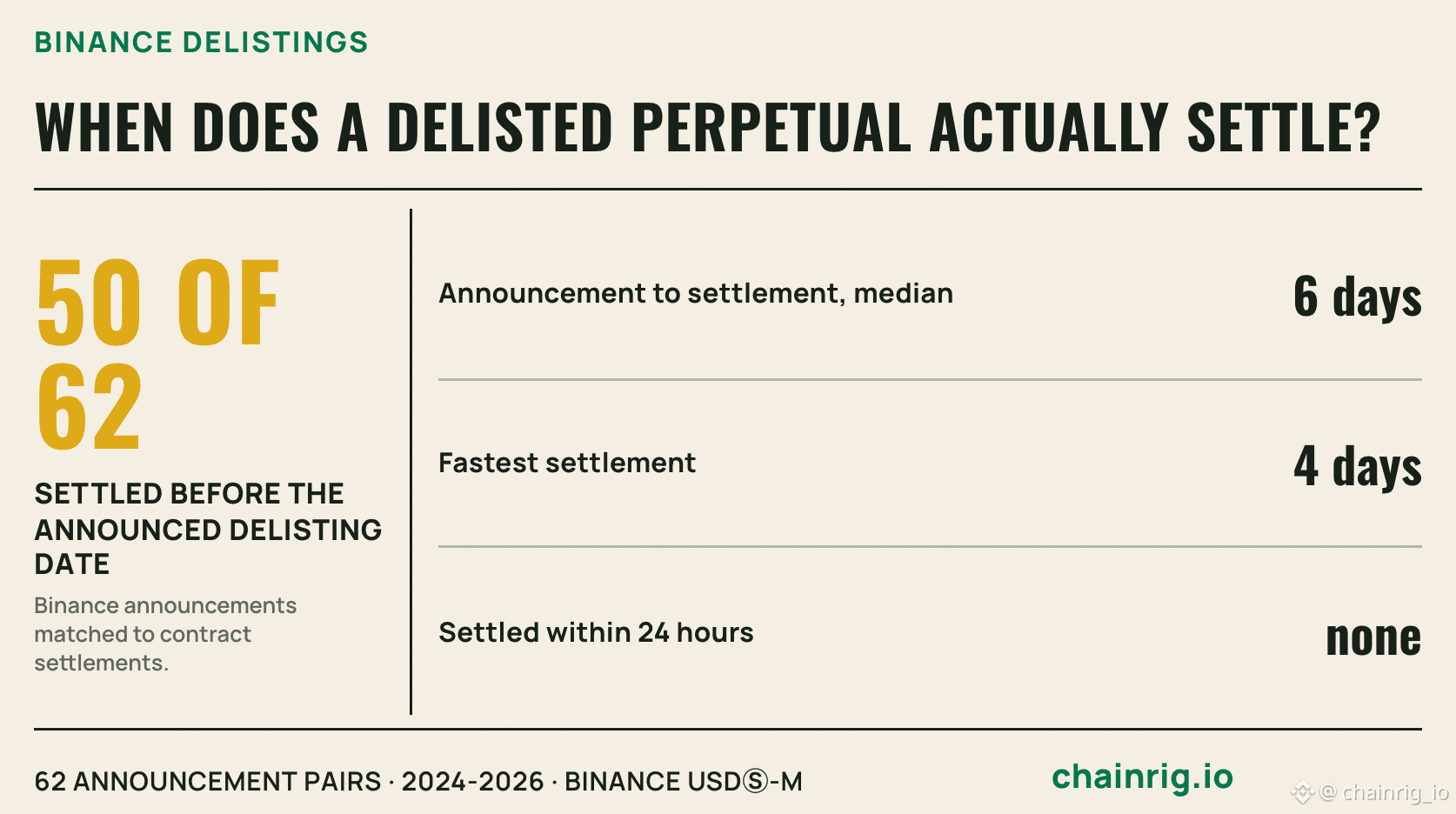Click 'Announcement to settlement, median' row label
Viewport: 1456px width, 814px height.
pyautogui.click(x=696, y=294)
